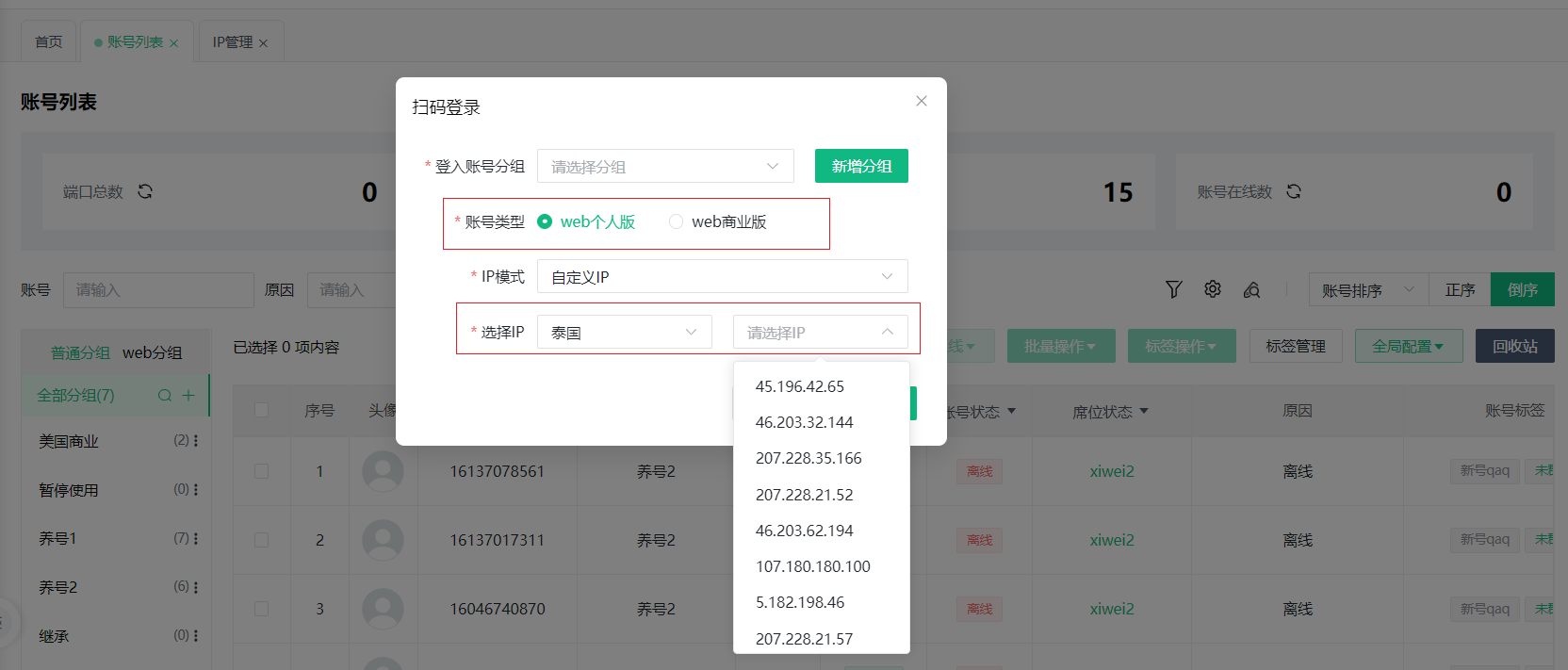This screenshot has width=1568, height=670.
Task: Click the 账号 search input field
Action: 158,289
